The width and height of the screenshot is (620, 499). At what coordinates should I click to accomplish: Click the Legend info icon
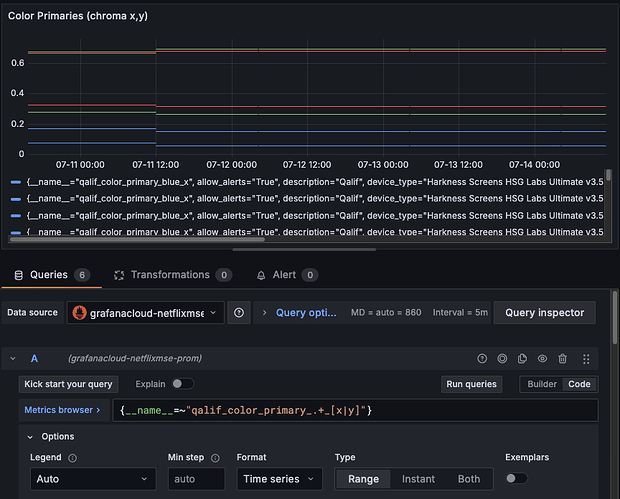coord(72,458)
